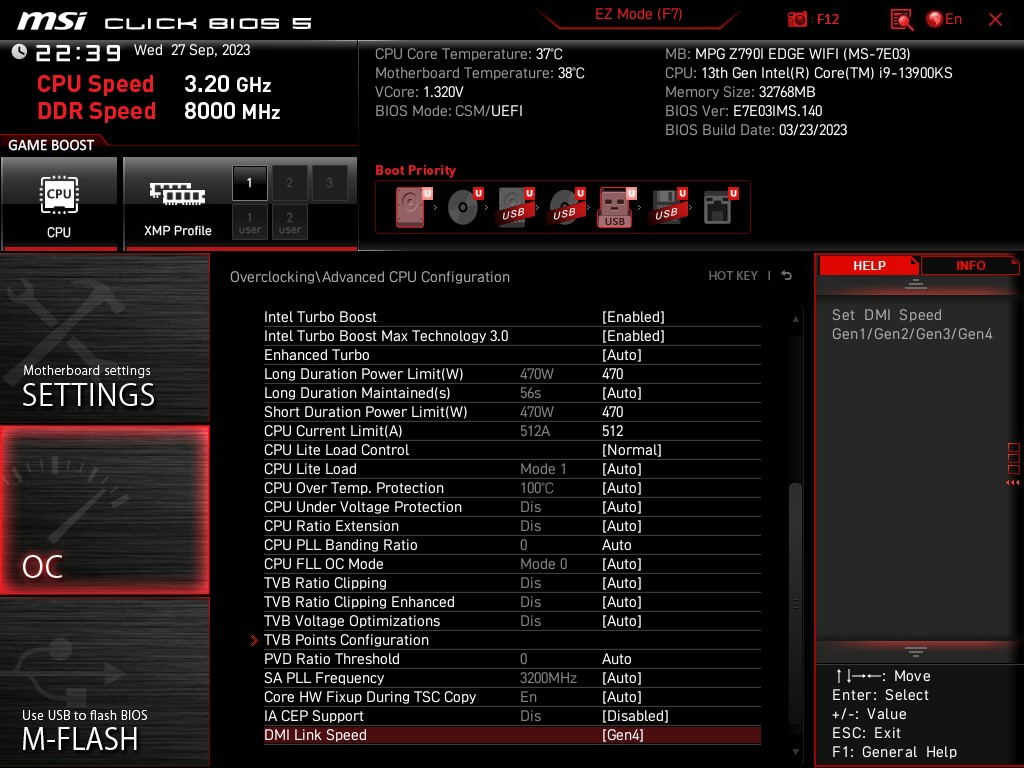Click the MSI logo
1024x768 pixels.
[x=52, y=21]
